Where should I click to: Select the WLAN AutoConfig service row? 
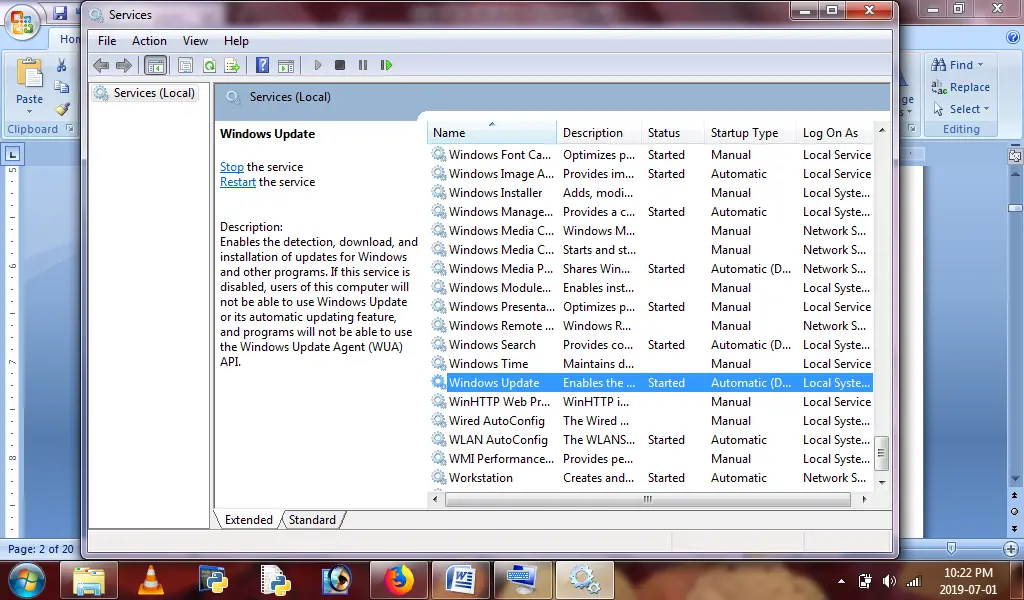pyautogui.click(x=651, y=439)
